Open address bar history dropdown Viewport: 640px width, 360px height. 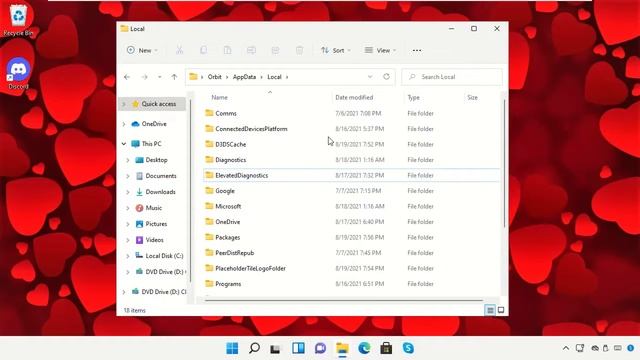370,77
